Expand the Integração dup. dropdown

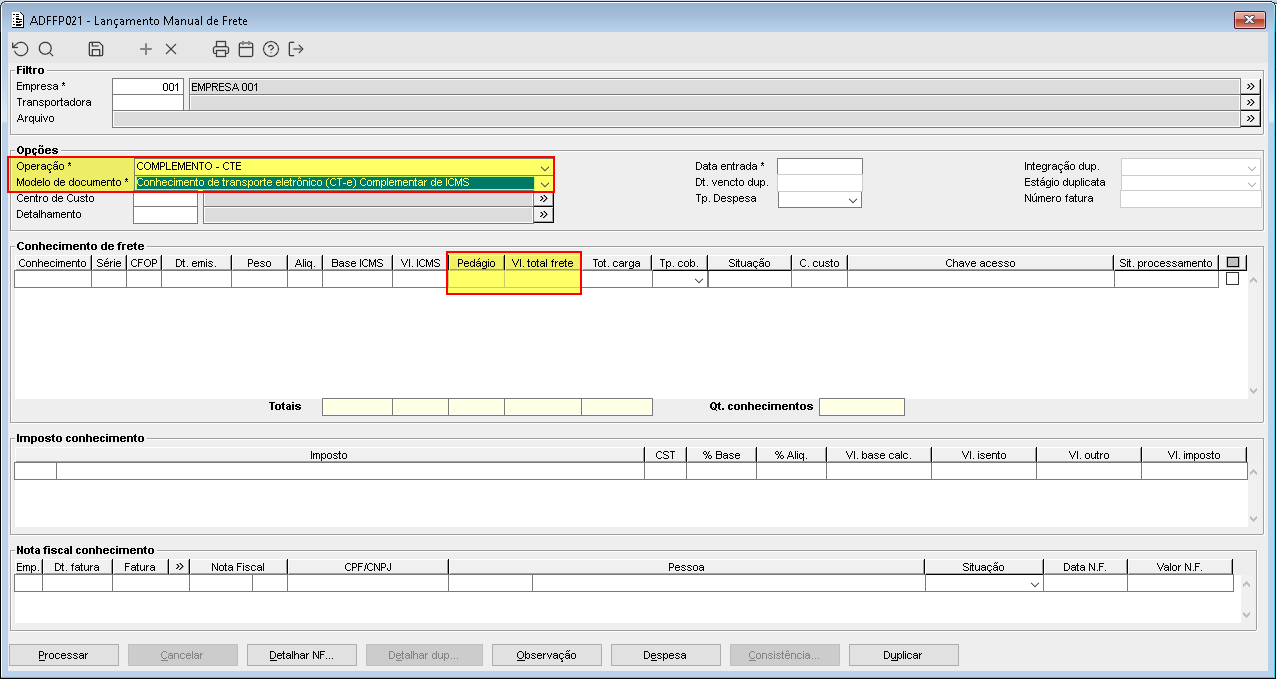click(1252, 167)
